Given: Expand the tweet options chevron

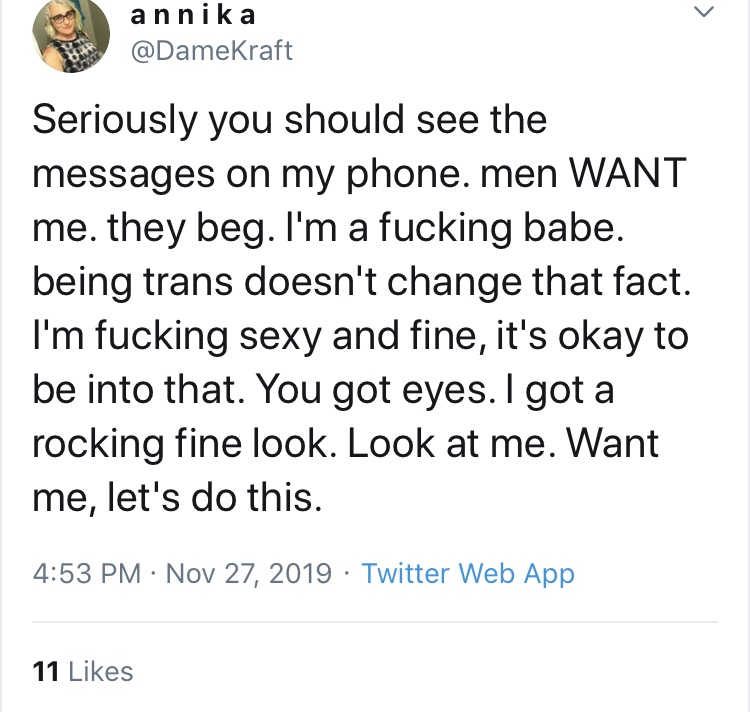Looking at the screenshot, I should pyautogui.click(x=704, y=13).
